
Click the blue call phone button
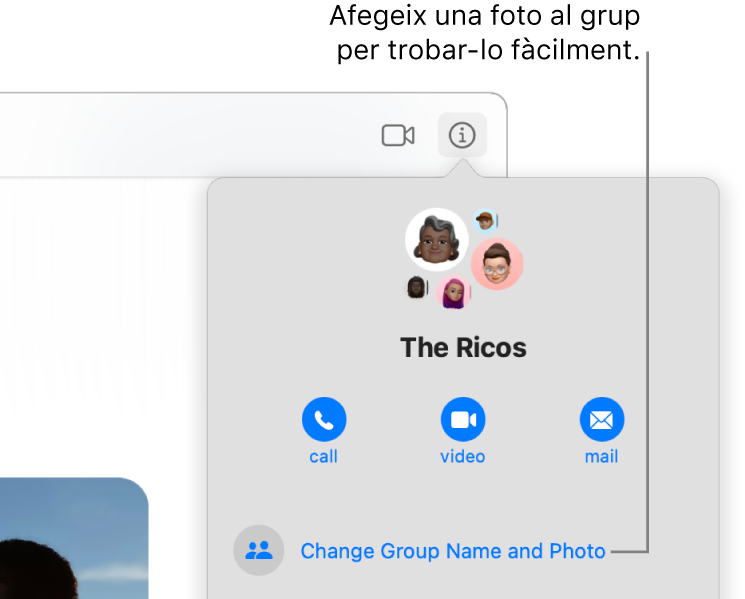pos(324,419)
